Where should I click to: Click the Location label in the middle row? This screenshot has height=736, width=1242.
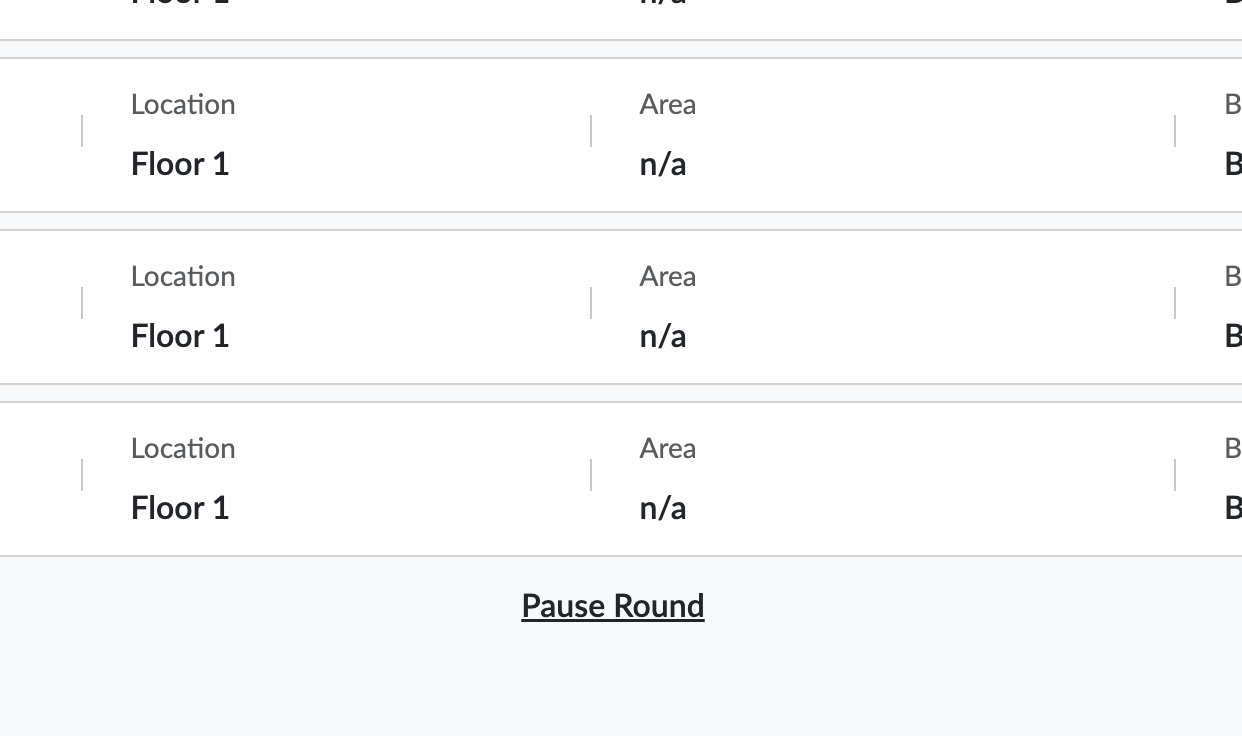click(x=183, y=277)
